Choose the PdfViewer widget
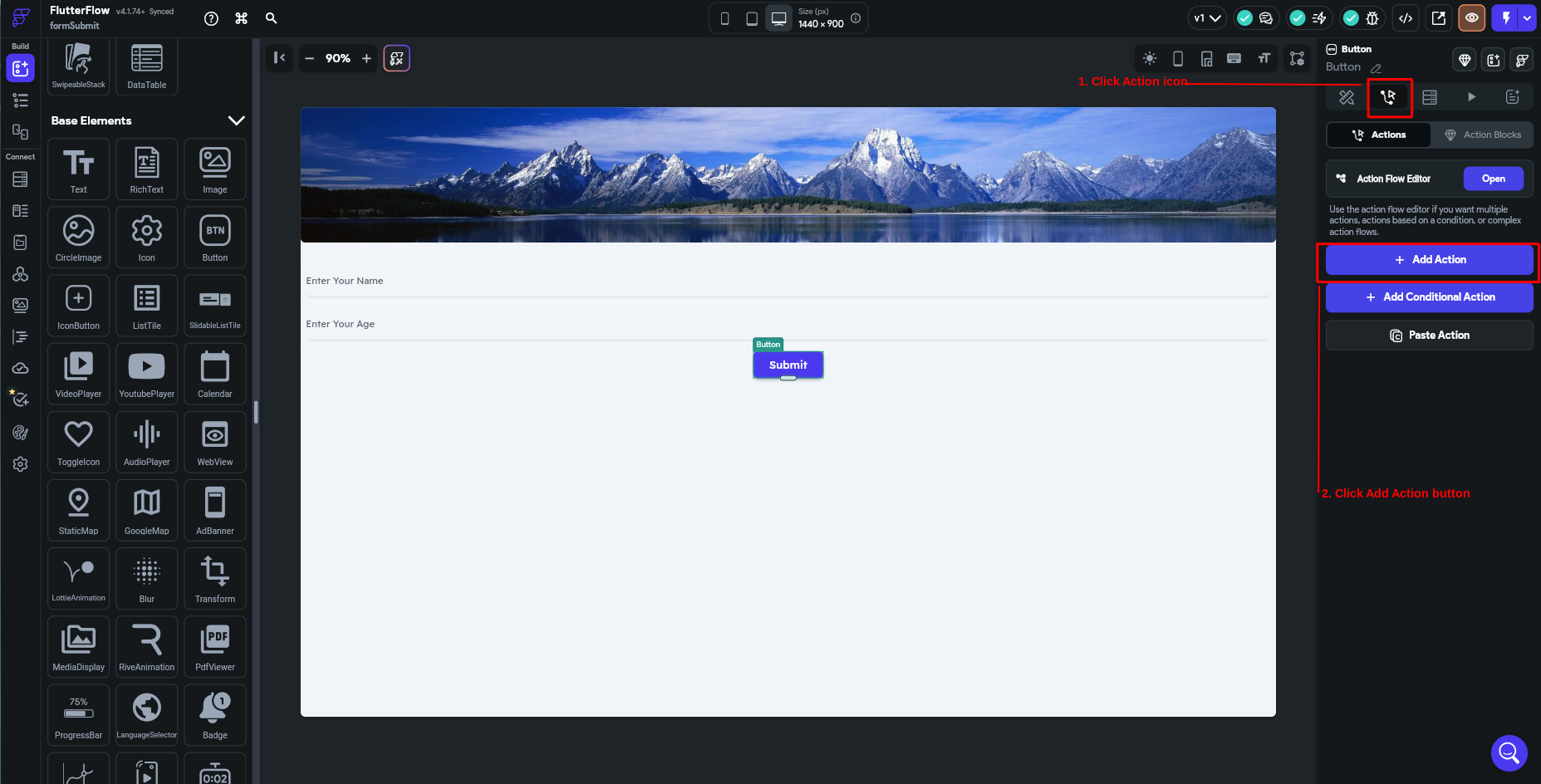 pyautogui.click(x=214, y=646)
